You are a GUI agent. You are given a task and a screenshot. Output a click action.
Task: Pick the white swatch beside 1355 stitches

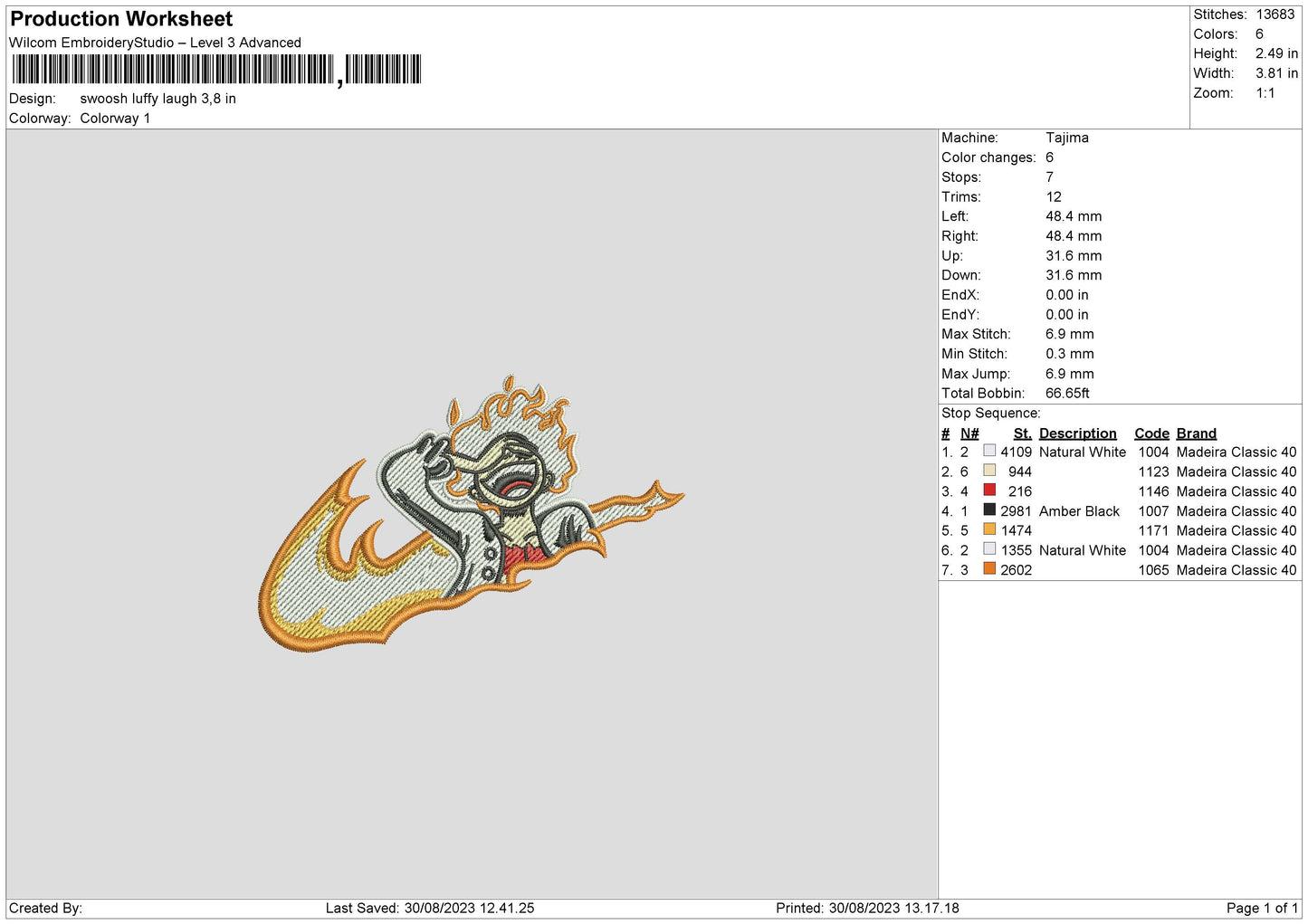[x=989, y=549]
